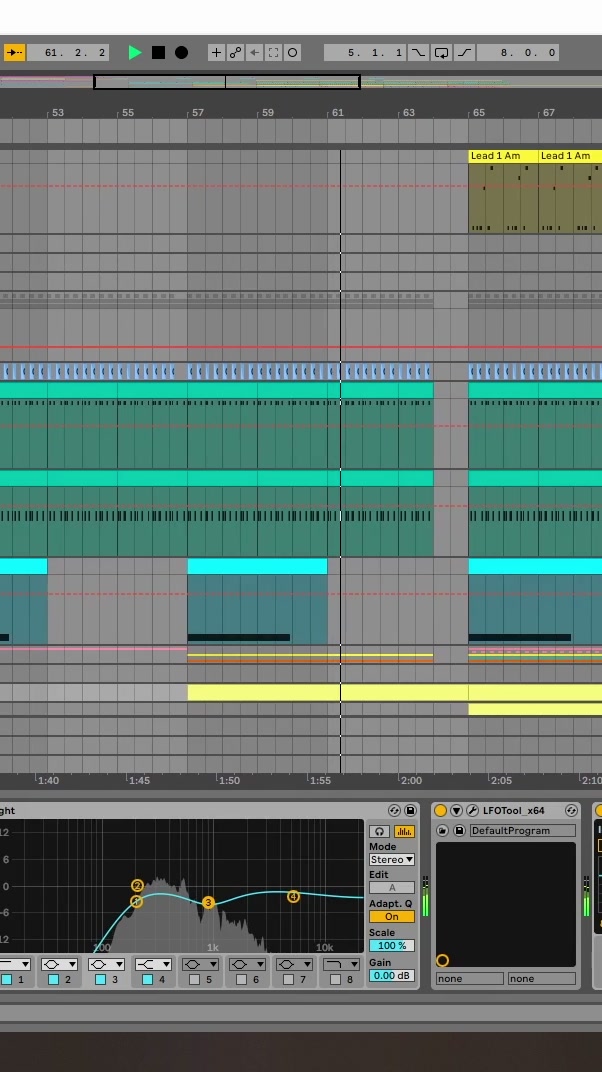Toggle Adaptive Q On button
602x1072 pixels.
(x=392, y=916)
